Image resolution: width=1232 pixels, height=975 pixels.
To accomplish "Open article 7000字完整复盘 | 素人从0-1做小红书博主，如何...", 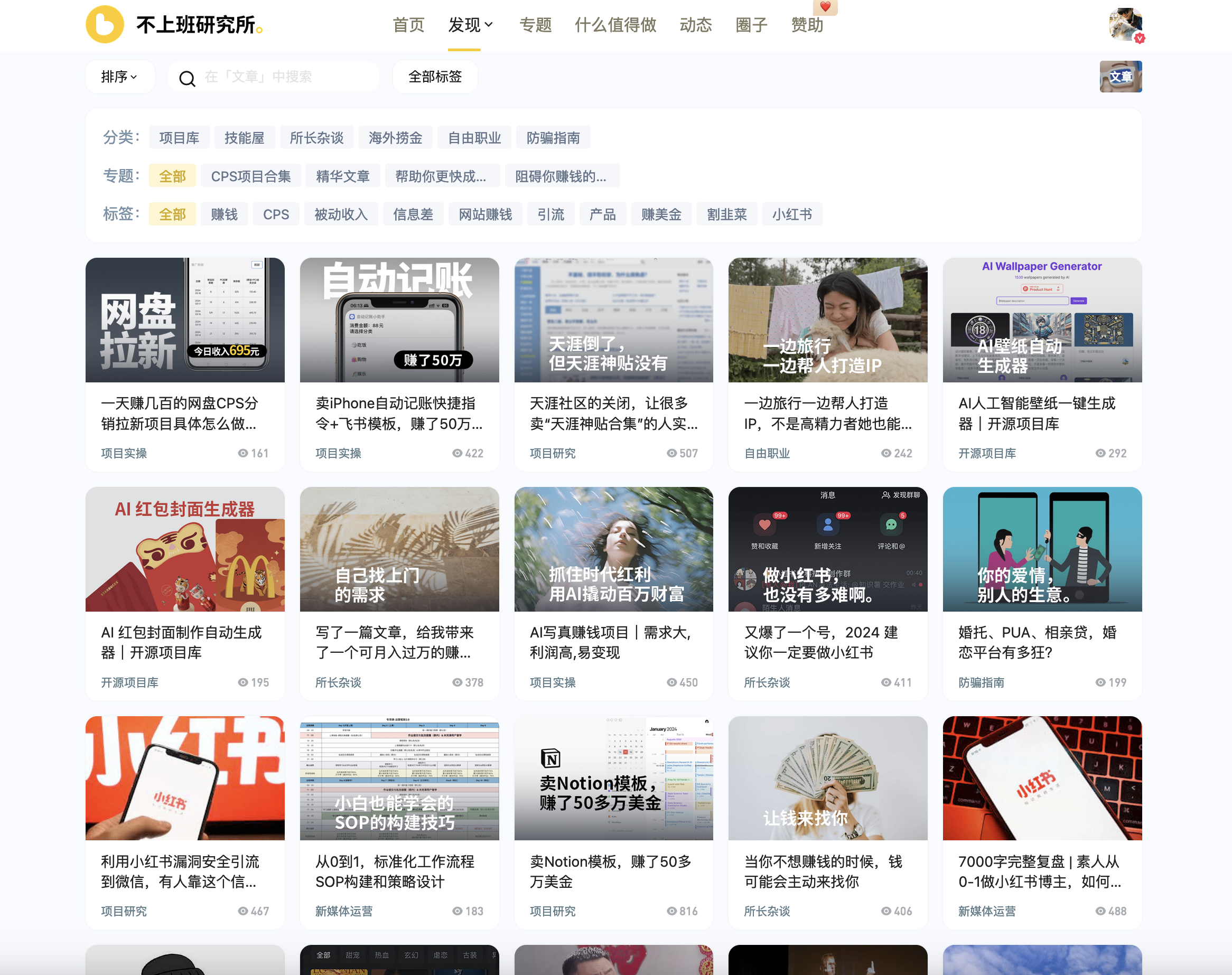I will tap(1040, 871).
